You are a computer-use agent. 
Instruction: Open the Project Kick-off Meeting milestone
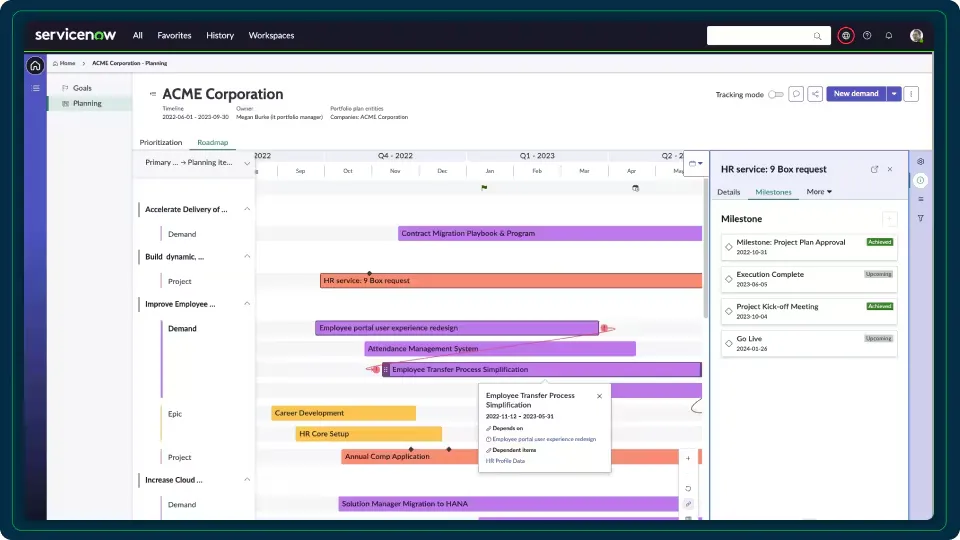coord(809,311)
